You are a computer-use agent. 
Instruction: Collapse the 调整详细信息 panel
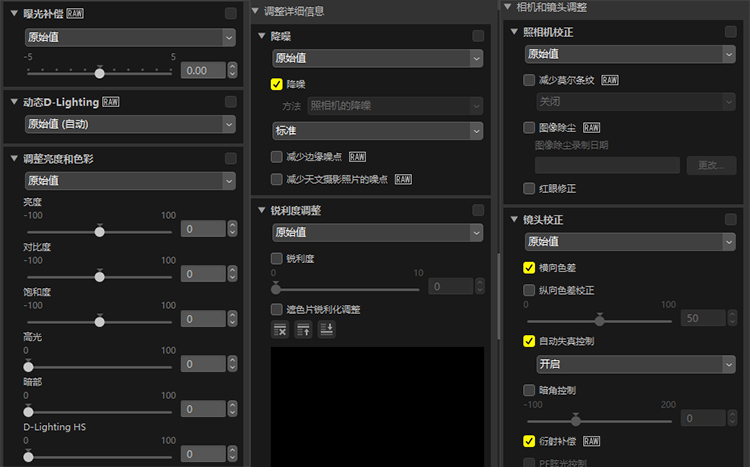pos(255,11)
